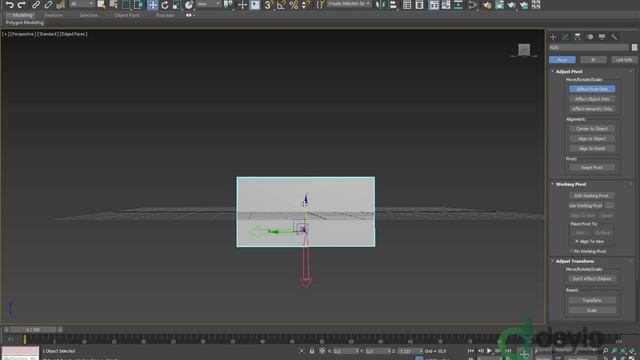Open the Populate ribbon tab
640x360 pixels.
(x=165, y=15)
